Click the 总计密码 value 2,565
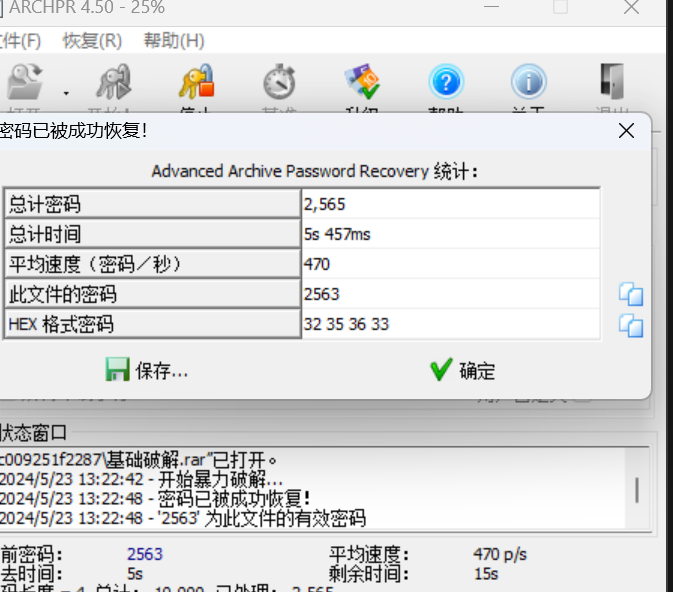The image size is (673, 592). pyautogui.click(x=451, y=204)
